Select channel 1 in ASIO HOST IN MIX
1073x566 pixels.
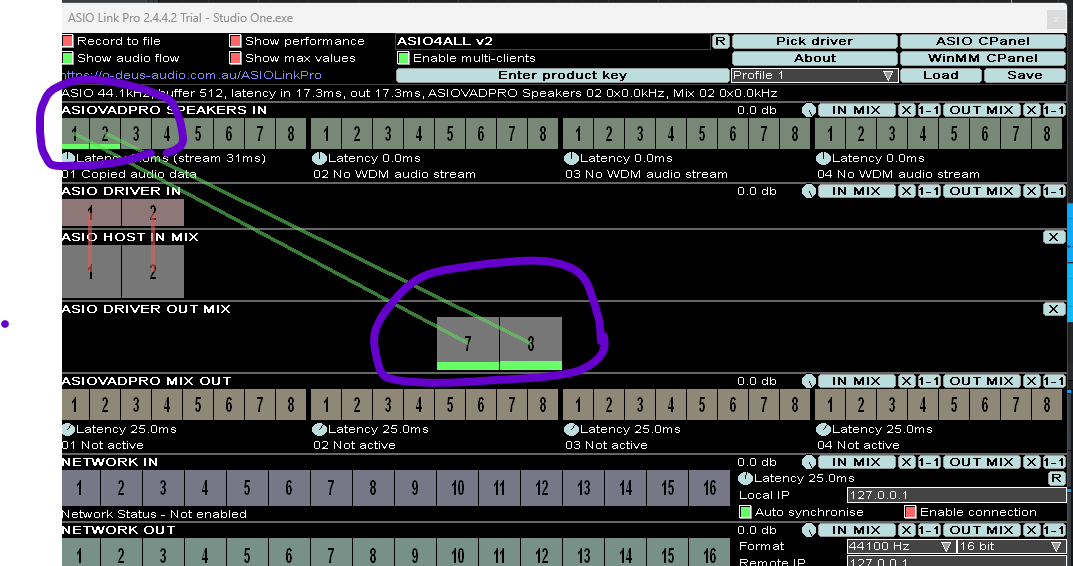point(91,271)
